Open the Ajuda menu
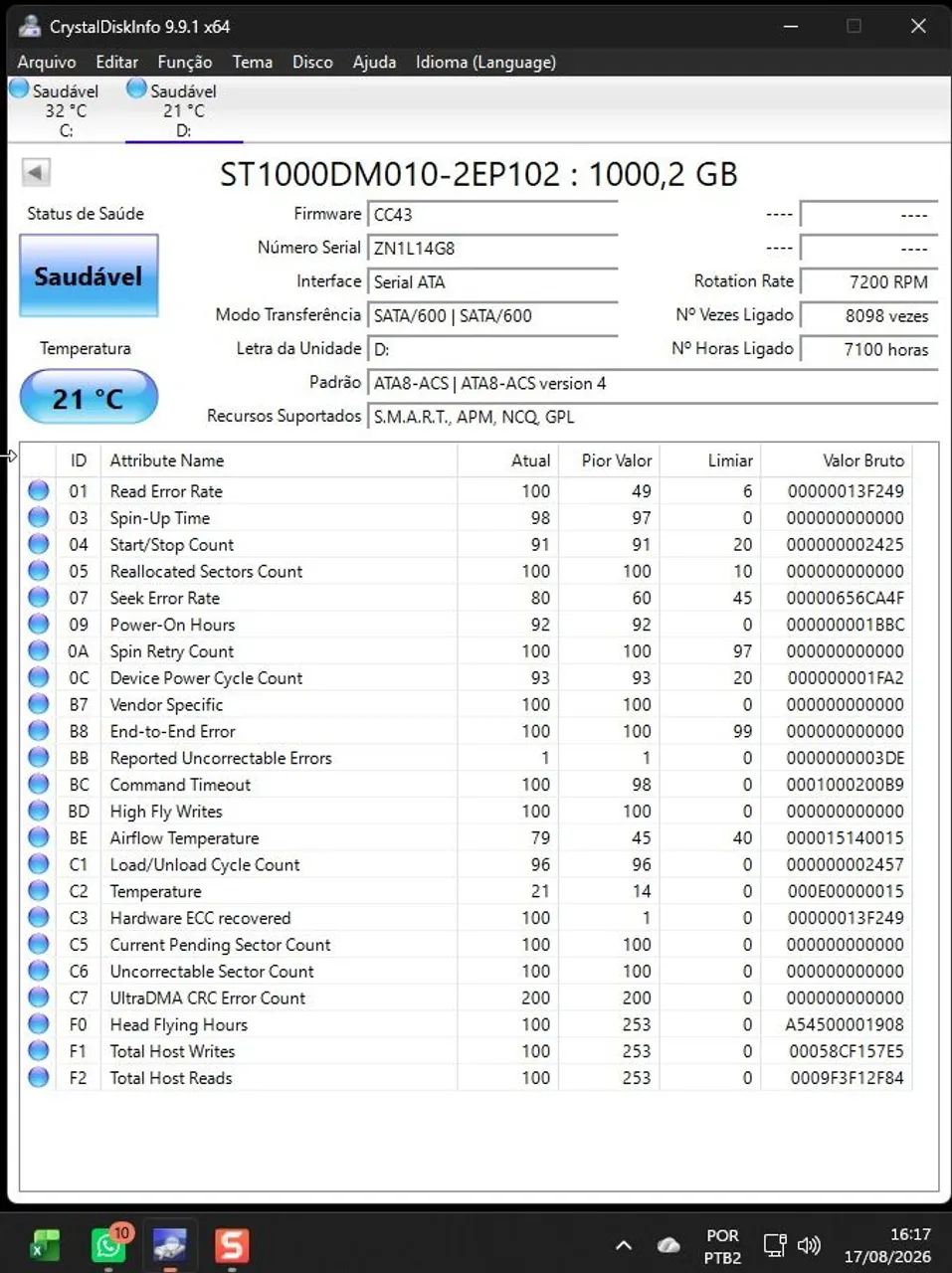Viewport: 952px width, 1273px height. coord(374,62)
